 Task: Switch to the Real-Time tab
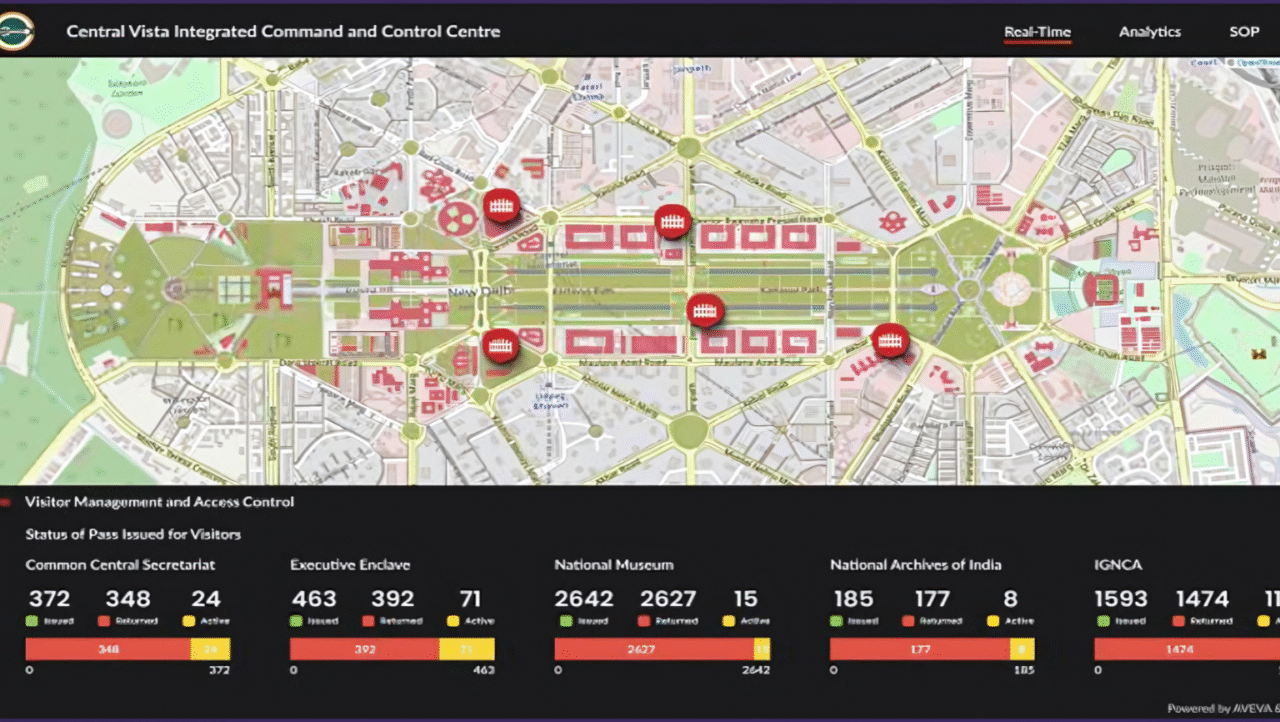1037,32
